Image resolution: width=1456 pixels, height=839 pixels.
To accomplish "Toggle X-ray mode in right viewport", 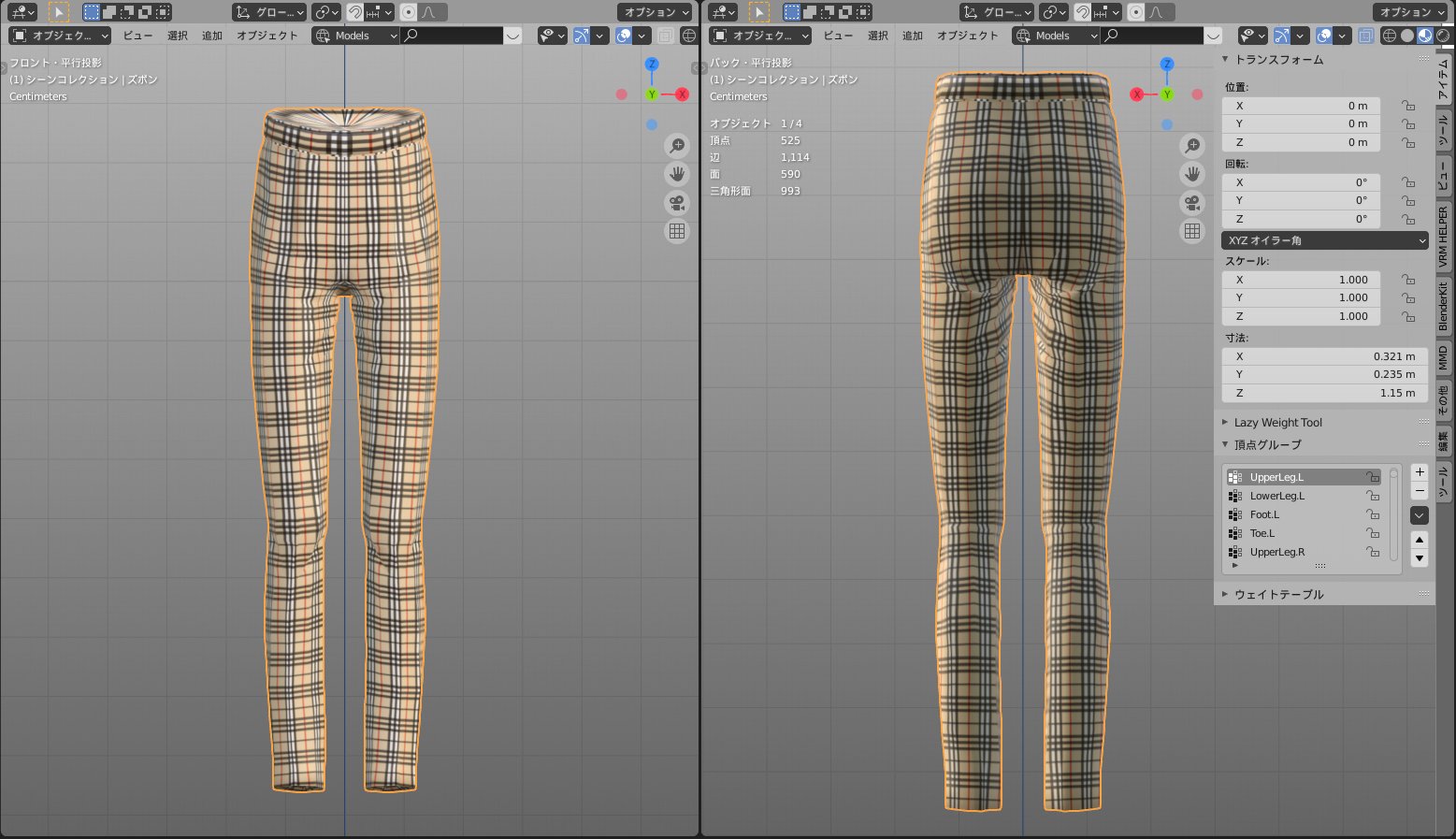I will point(1366,36).
